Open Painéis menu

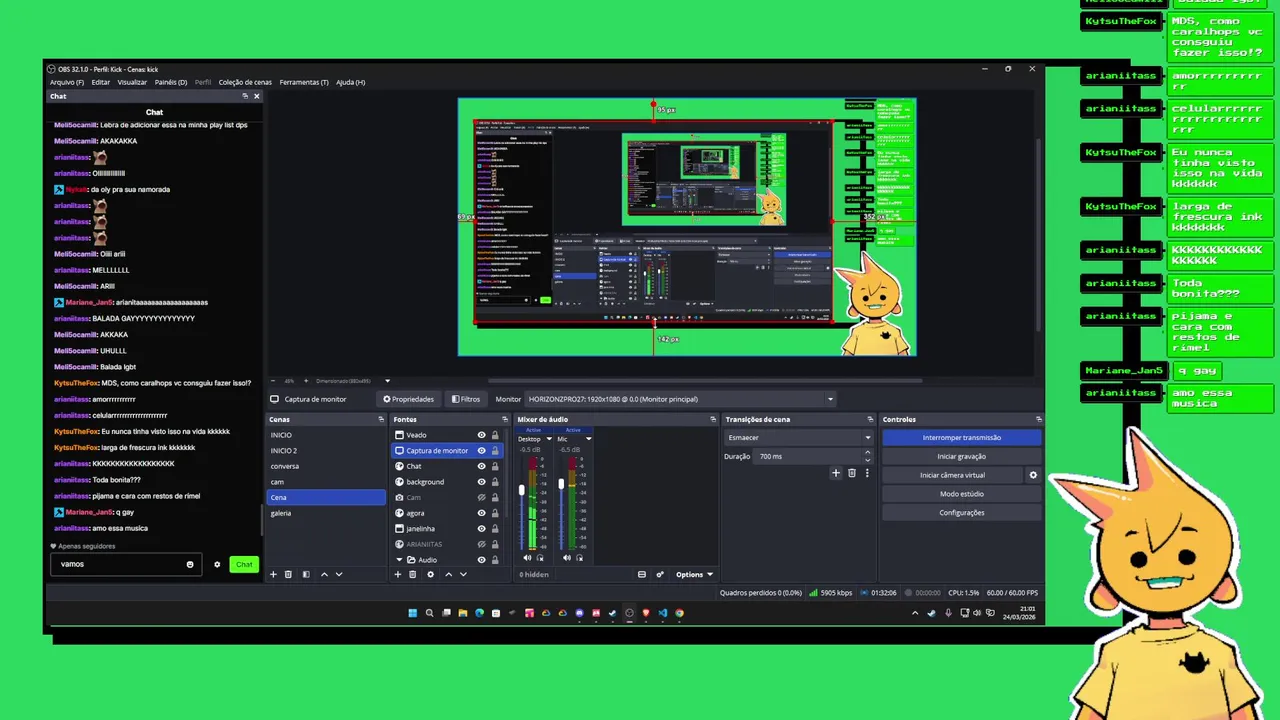[x=171, y=82]
